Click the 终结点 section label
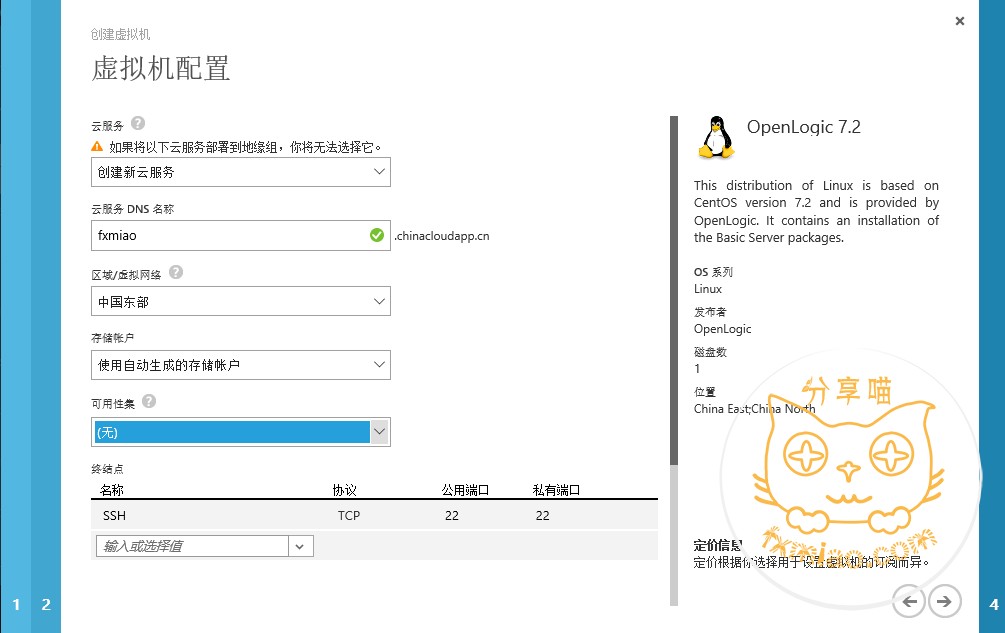 (107, 469)
